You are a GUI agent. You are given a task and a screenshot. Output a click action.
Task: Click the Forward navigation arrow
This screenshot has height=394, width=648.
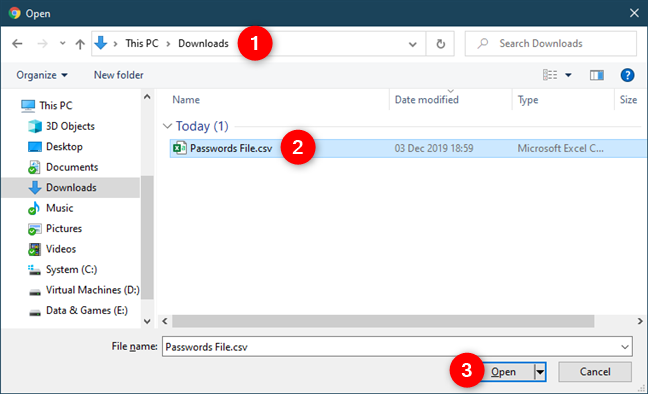coord(42,43)
